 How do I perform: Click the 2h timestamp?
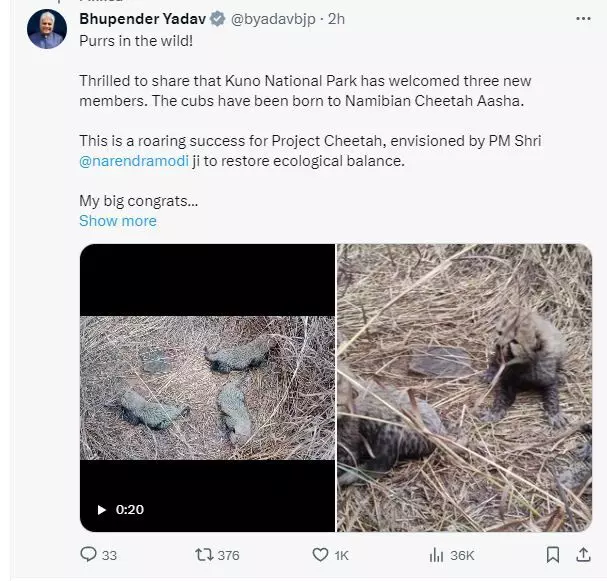pyautogui.click(x=338, y=19)
